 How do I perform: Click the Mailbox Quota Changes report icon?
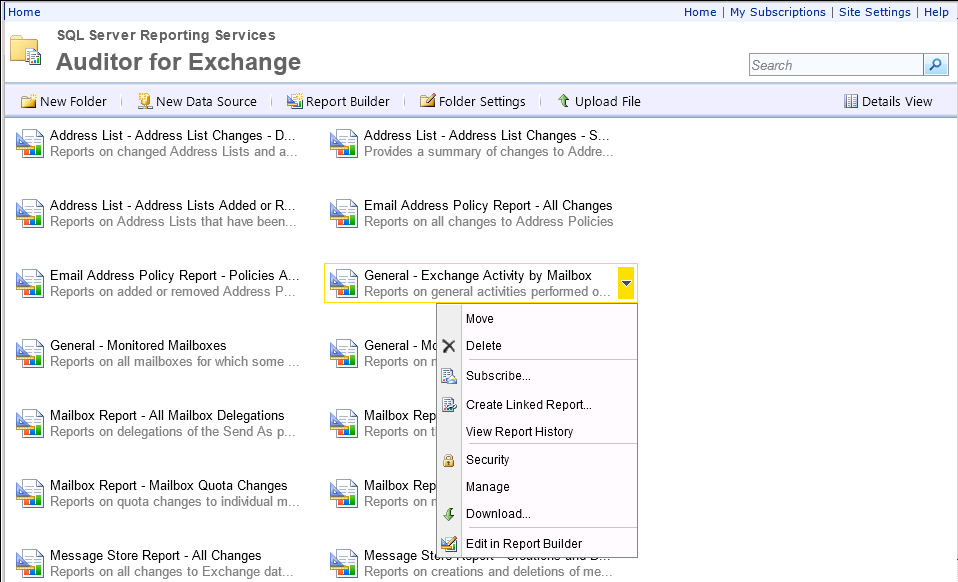tap(30, 493)
